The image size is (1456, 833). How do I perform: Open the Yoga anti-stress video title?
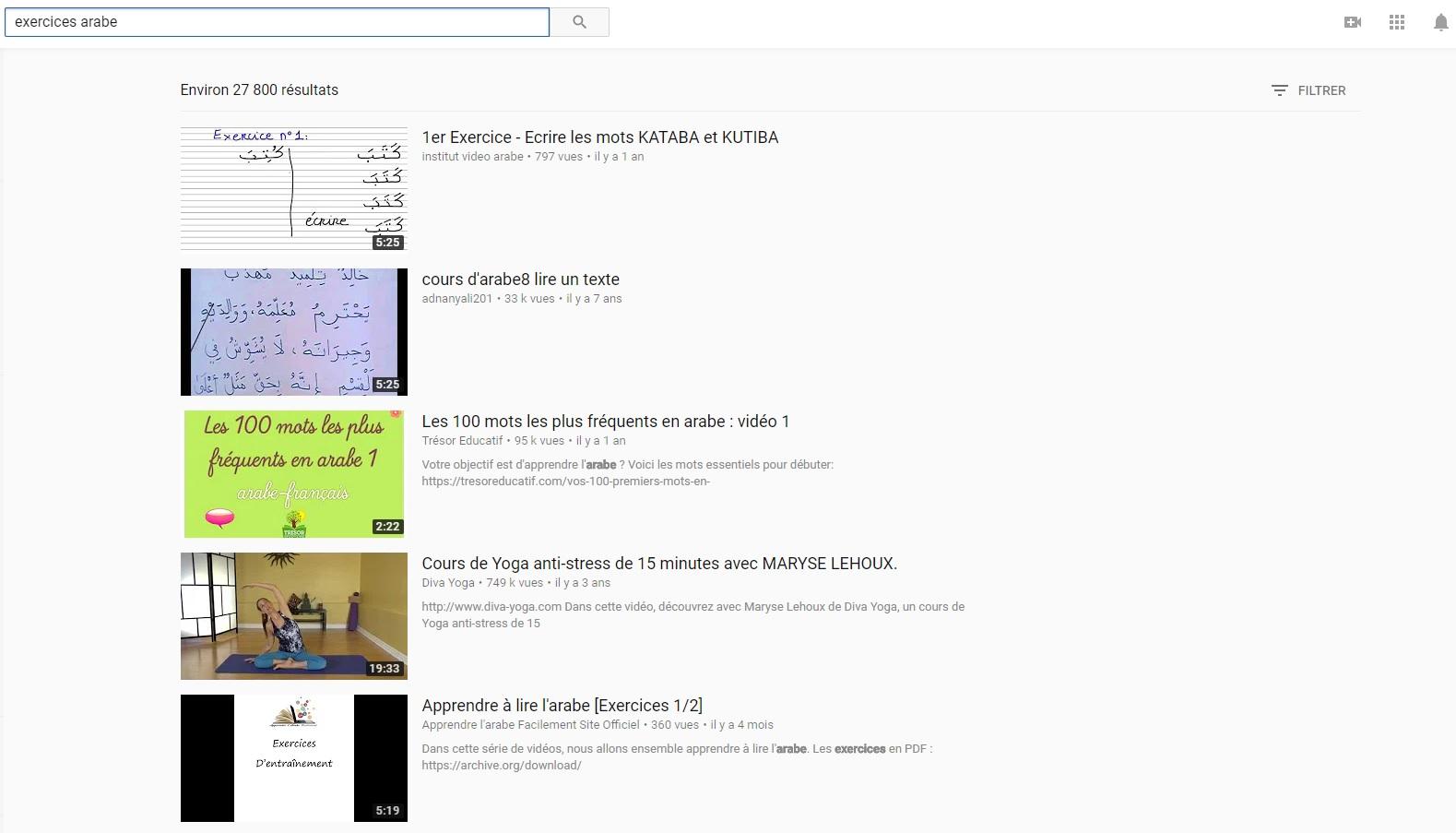pos(658,564)
